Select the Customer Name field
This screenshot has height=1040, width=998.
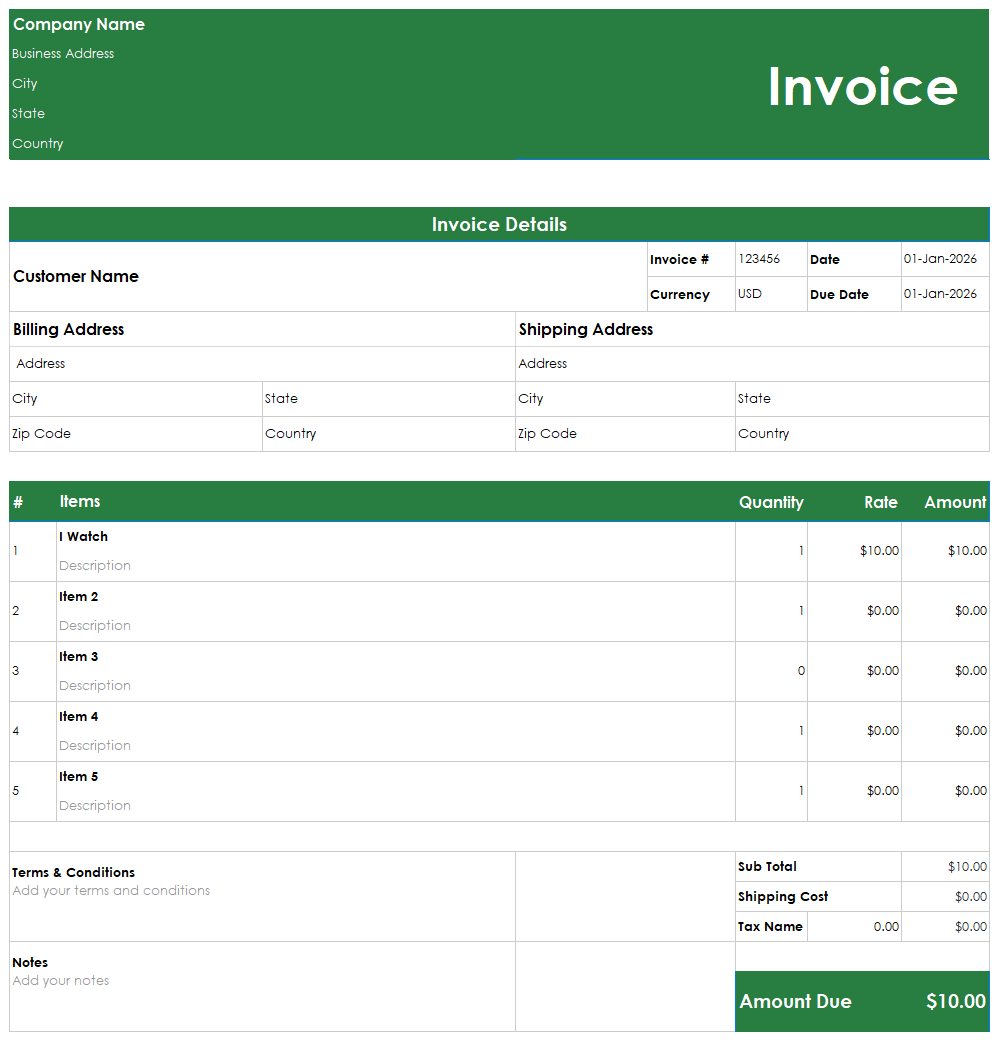[x=76, y=277]
